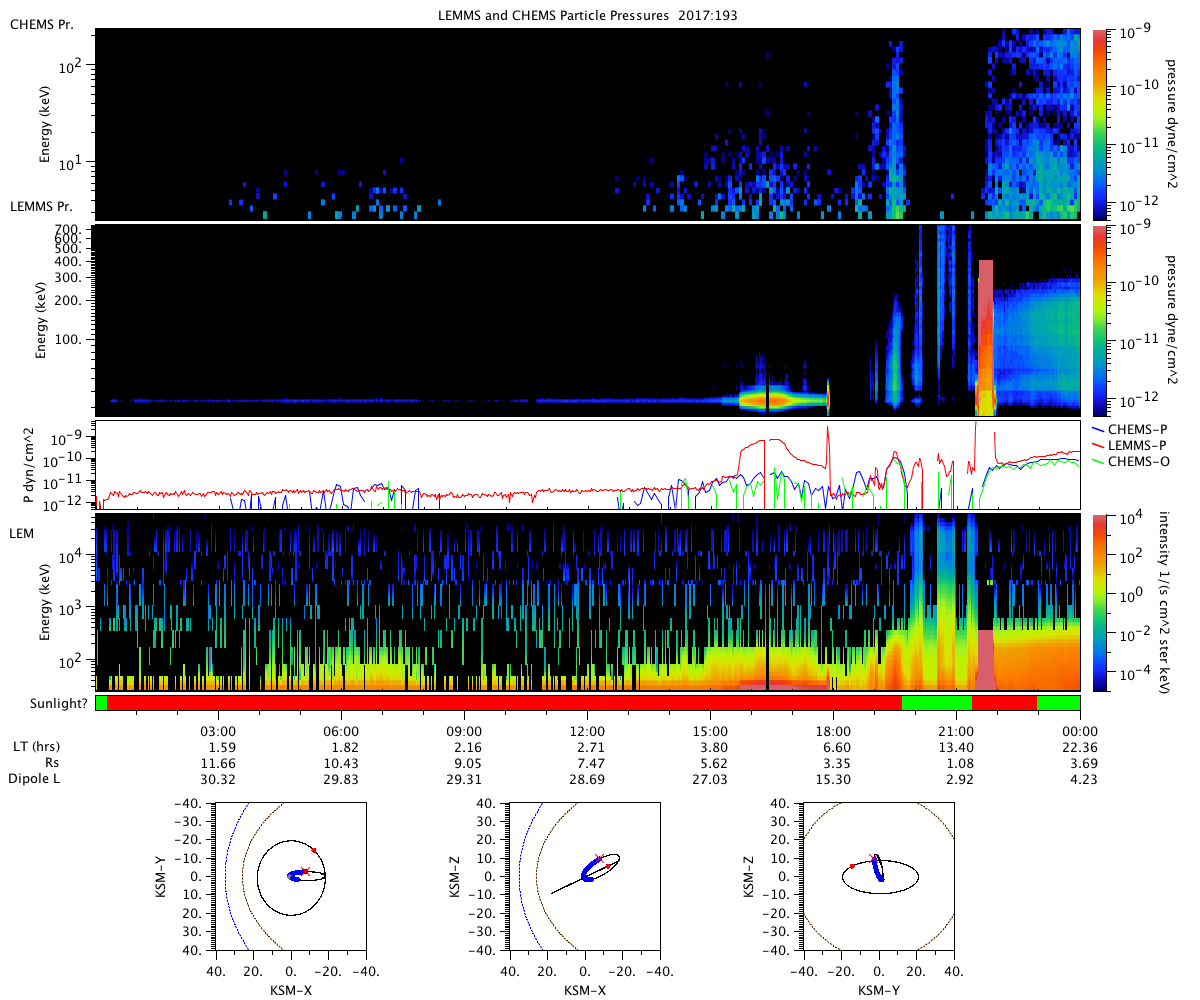Click the line plot panel of pressures
Screen dimensions: 1200x1000
(x=587, y=465)
